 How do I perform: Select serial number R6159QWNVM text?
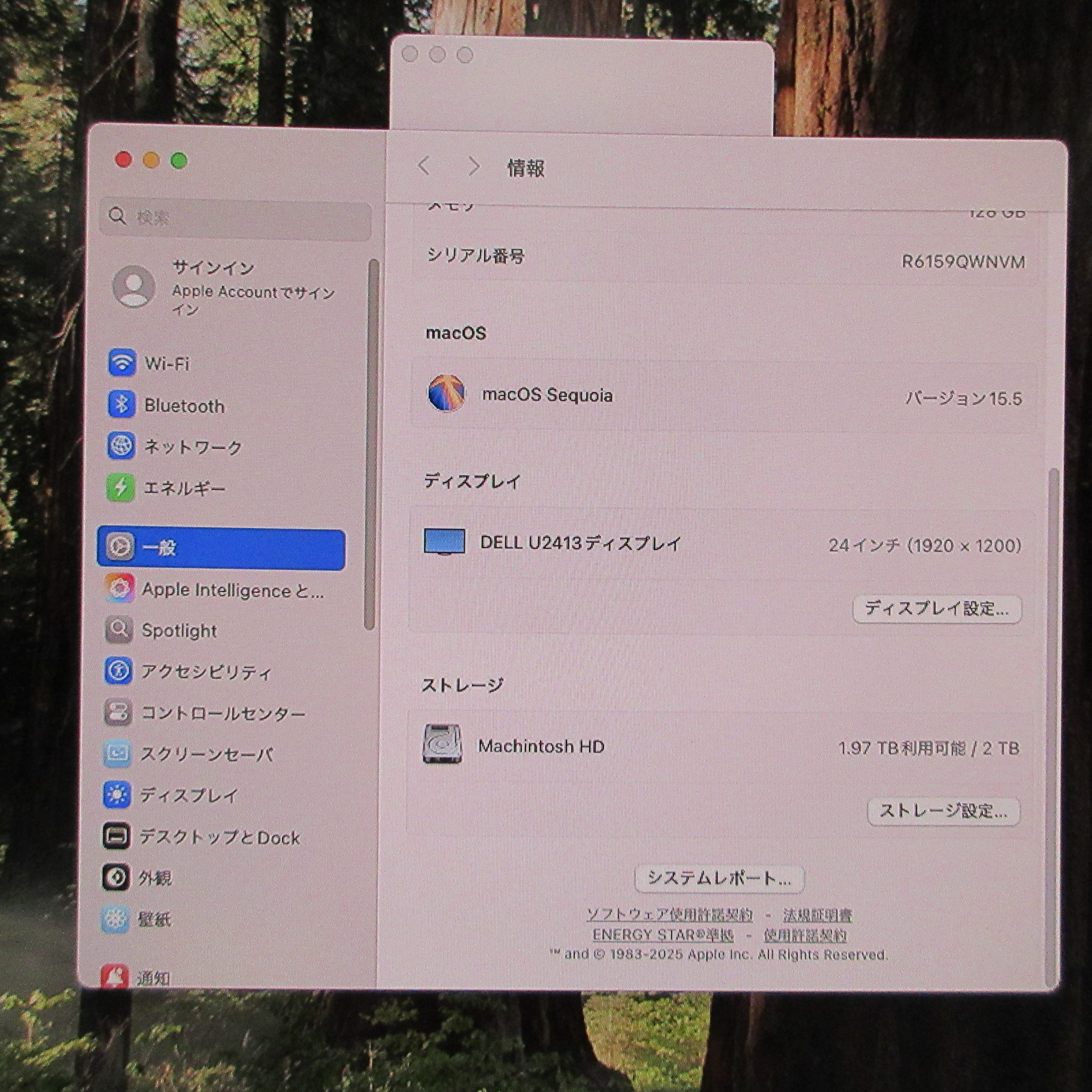click(963, 262)
